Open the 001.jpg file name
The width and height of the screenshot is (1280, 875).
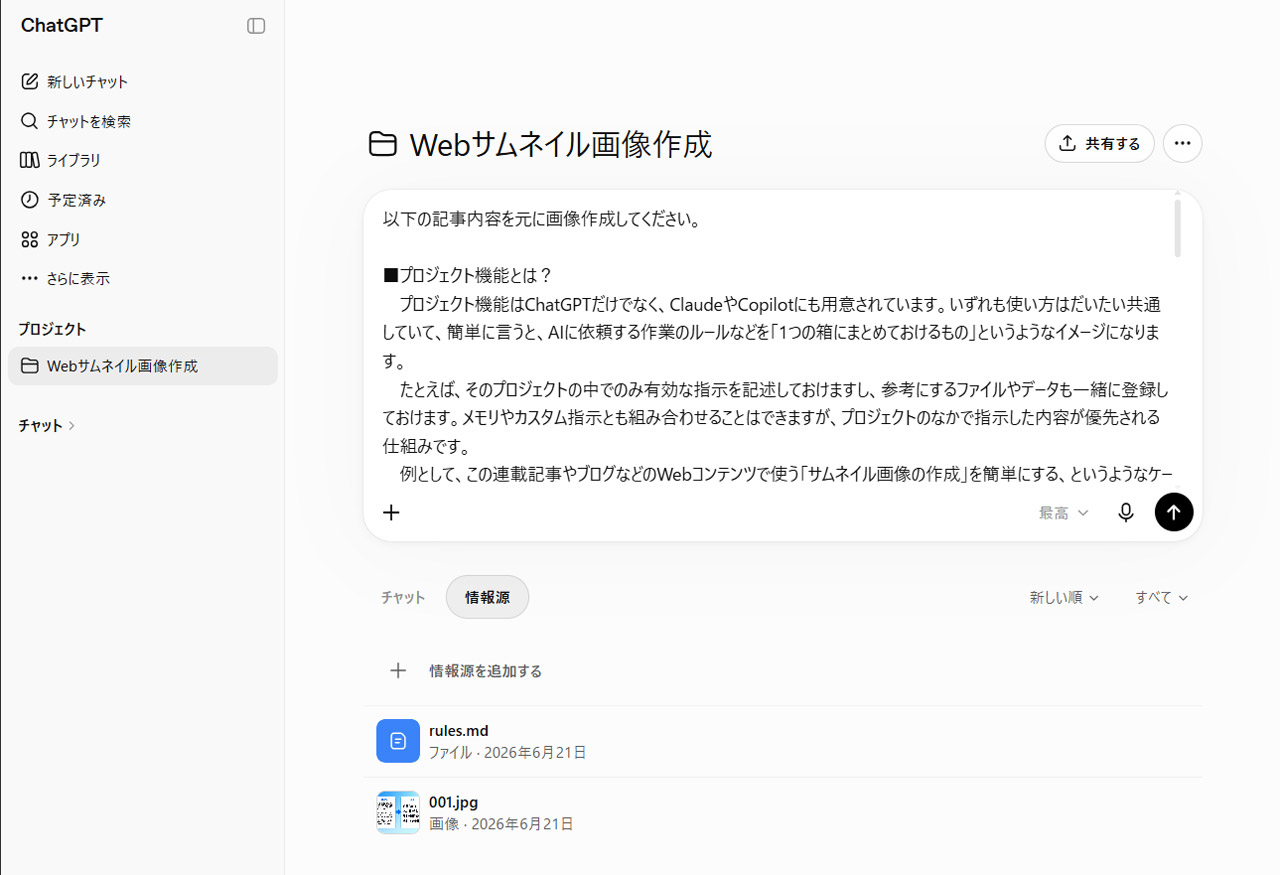click(454, 802)
